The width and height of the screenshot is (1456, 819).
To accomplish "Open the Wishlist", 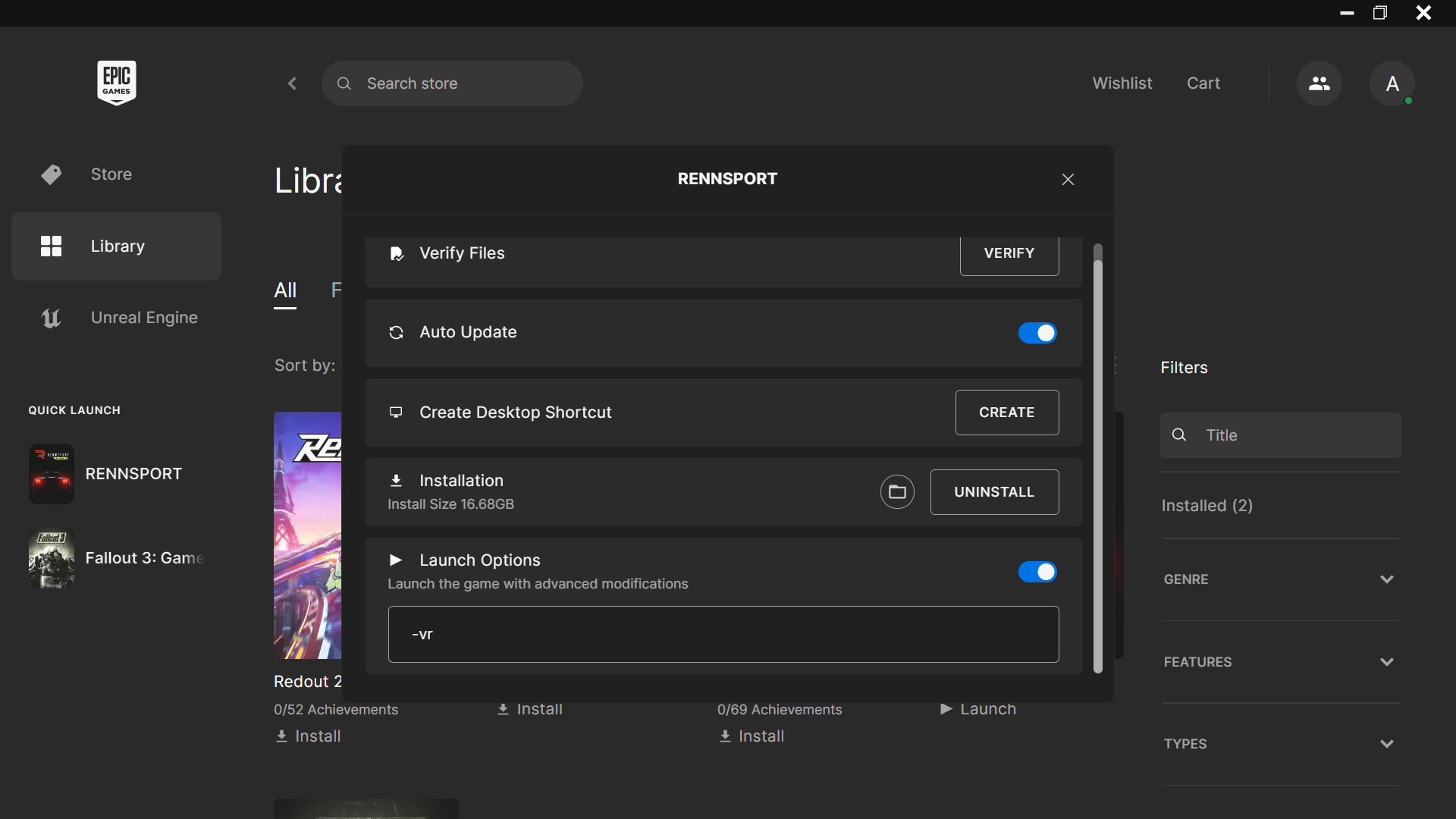I will [1122, 83].
